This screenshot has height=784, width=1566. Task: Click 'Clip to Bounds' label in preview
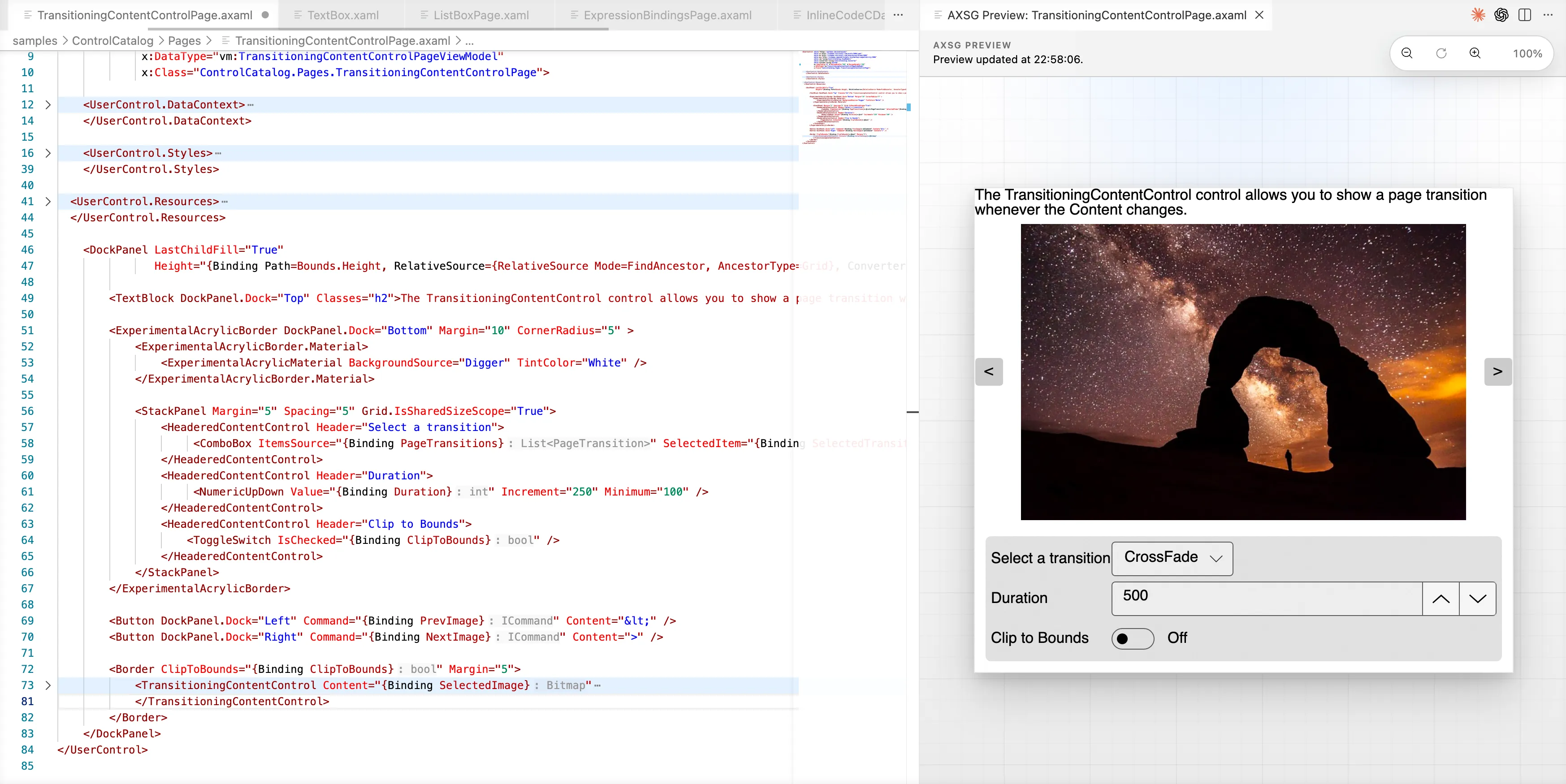[1039, 638]
